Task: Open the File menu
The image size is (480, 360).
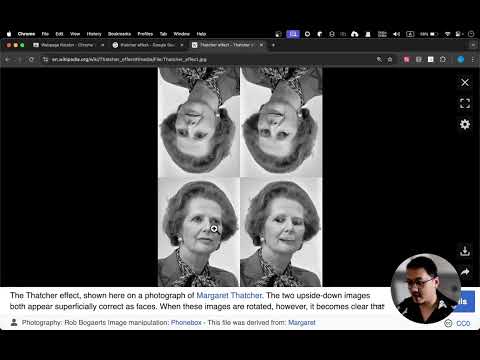Action: (x=45, y=34)
